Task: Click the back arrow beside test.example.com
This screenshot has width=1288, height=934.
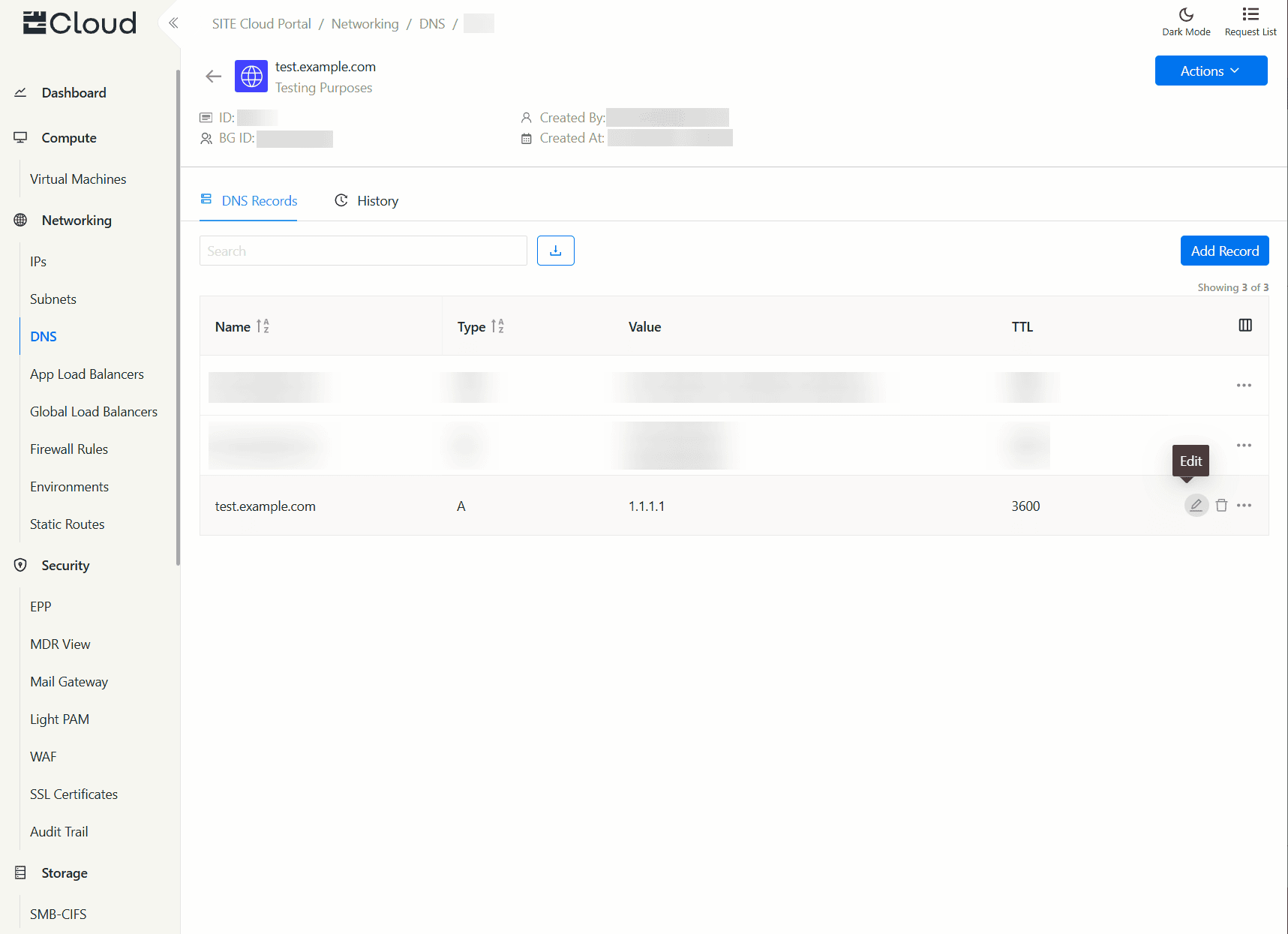Action: pyautogui.click(x=214, y=77)
